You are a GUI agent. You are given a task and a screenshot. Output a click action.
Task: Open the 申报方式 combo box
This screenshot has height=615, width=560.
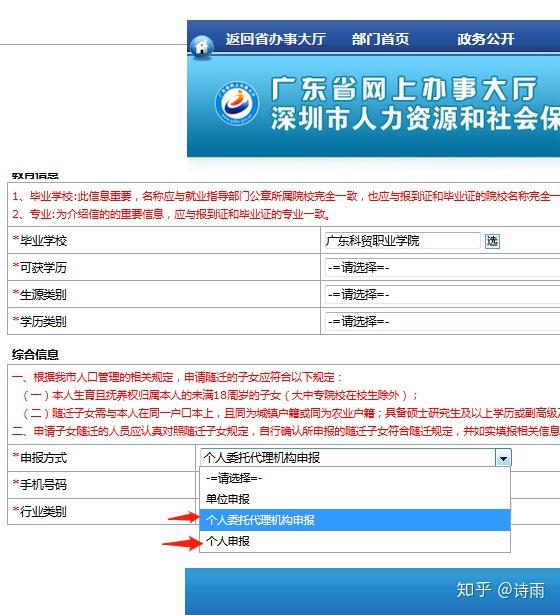pyautogui.click(x=355, y=457)
